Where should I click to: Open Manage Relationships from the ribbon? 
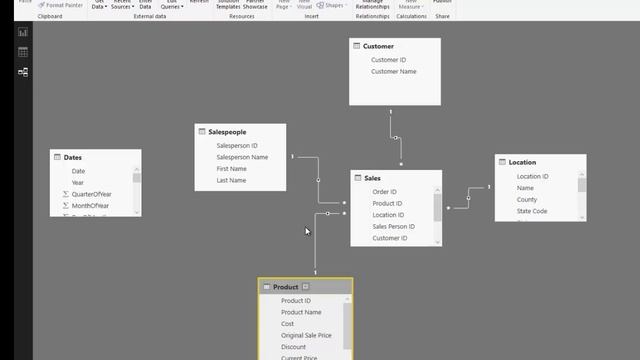click(372, 5)
